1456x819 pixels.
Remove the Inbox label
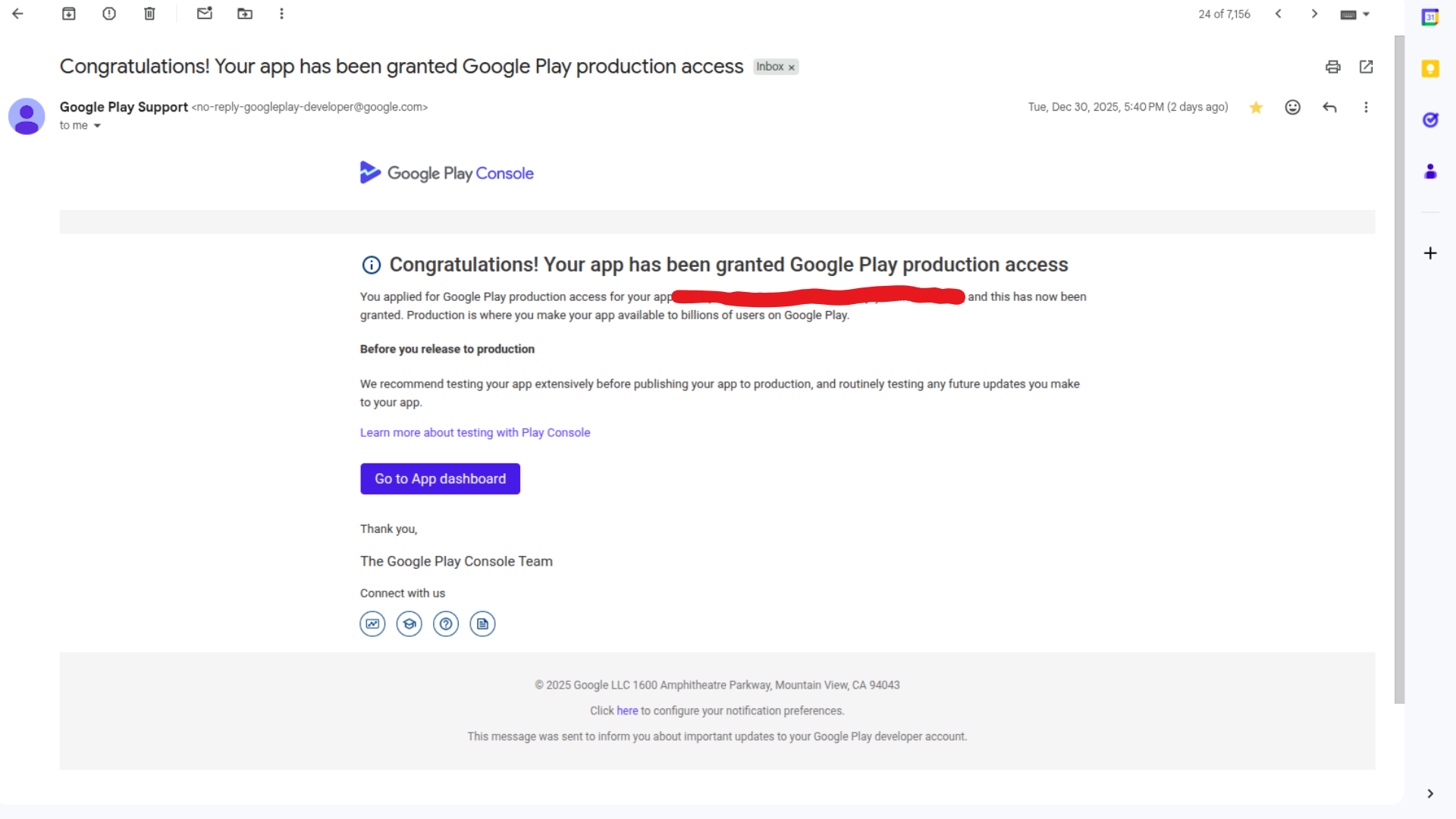click(791, 67)
